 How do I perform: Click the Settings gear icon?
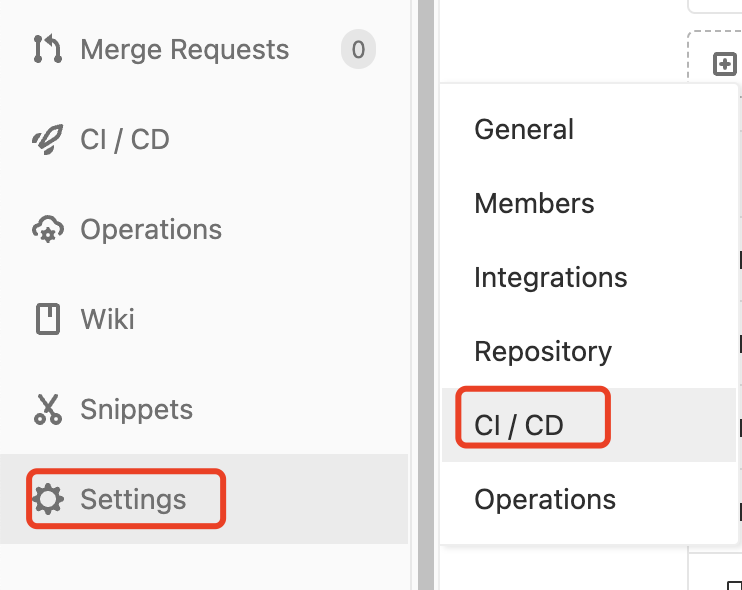[47, 498]
